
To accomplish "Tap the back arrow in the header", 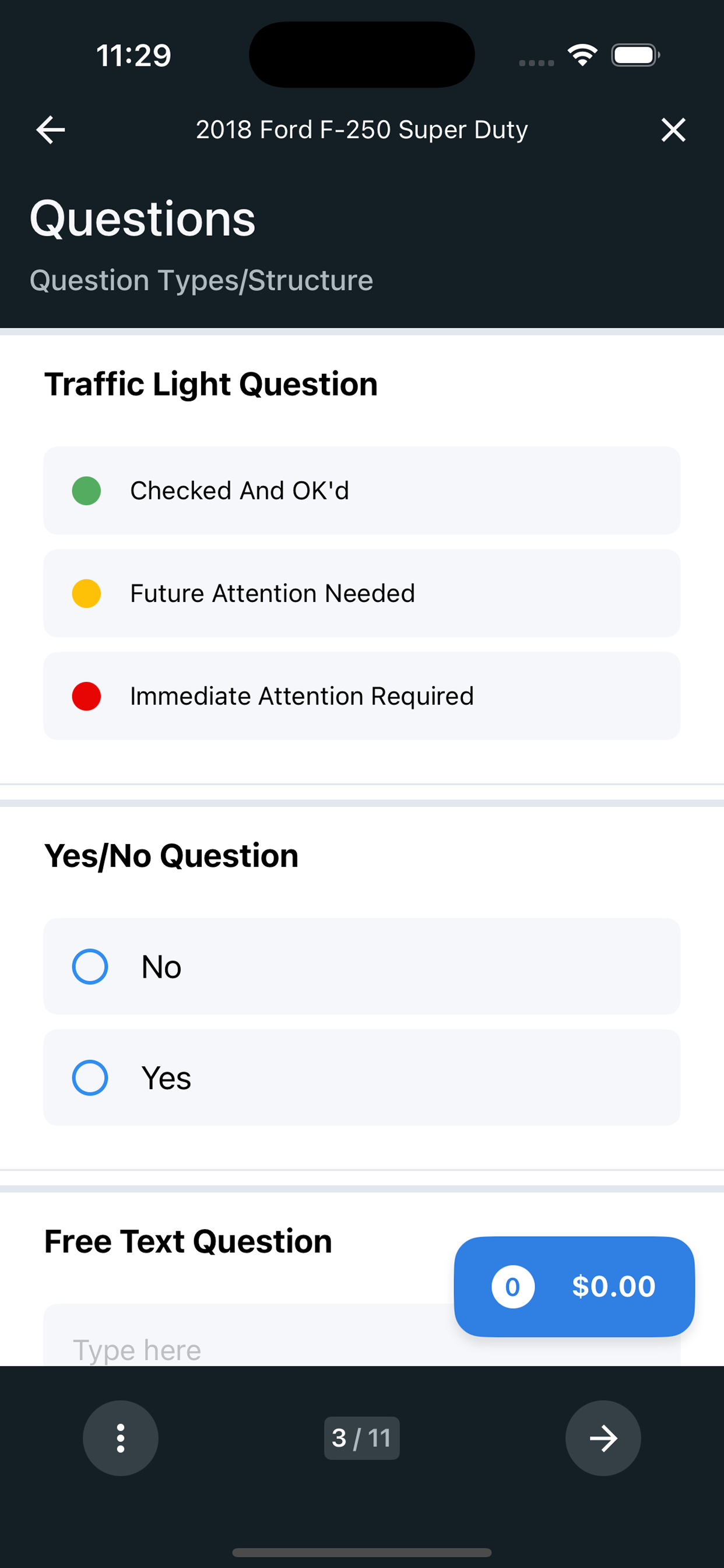I will [51, 129].
